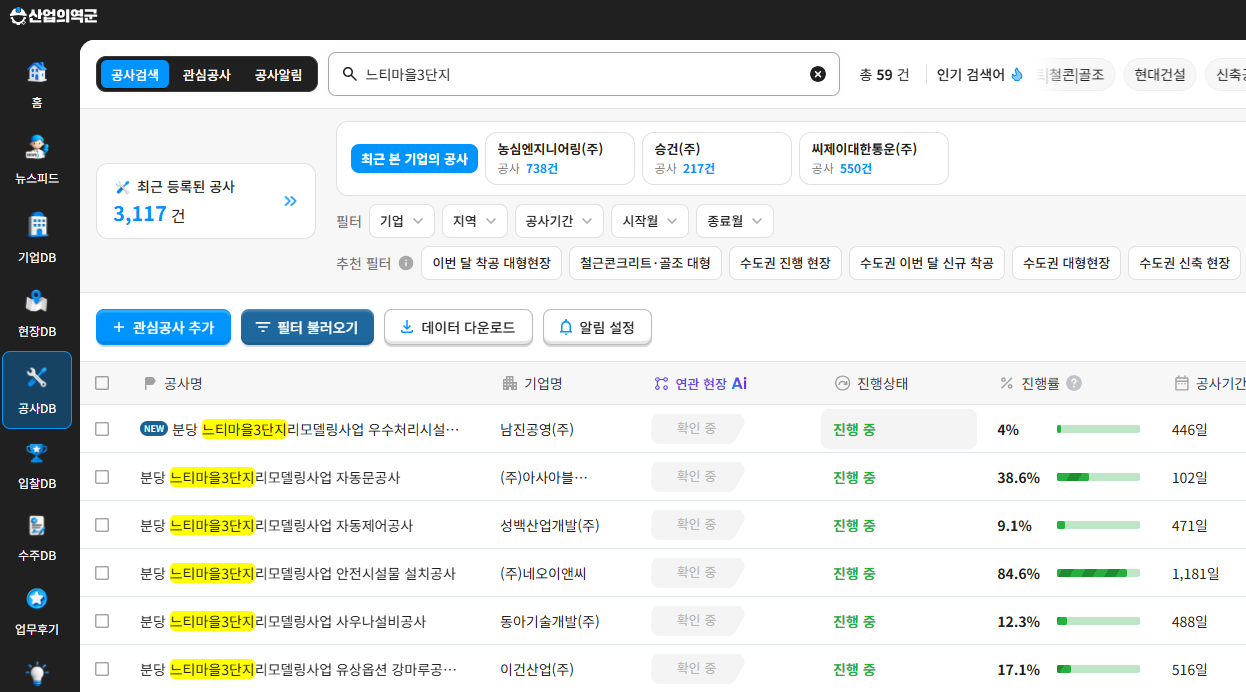Select 수도권 이번 달 신규 착공 filter
The width and height of the screenshot is (1246, 692).
coord(927,263)
